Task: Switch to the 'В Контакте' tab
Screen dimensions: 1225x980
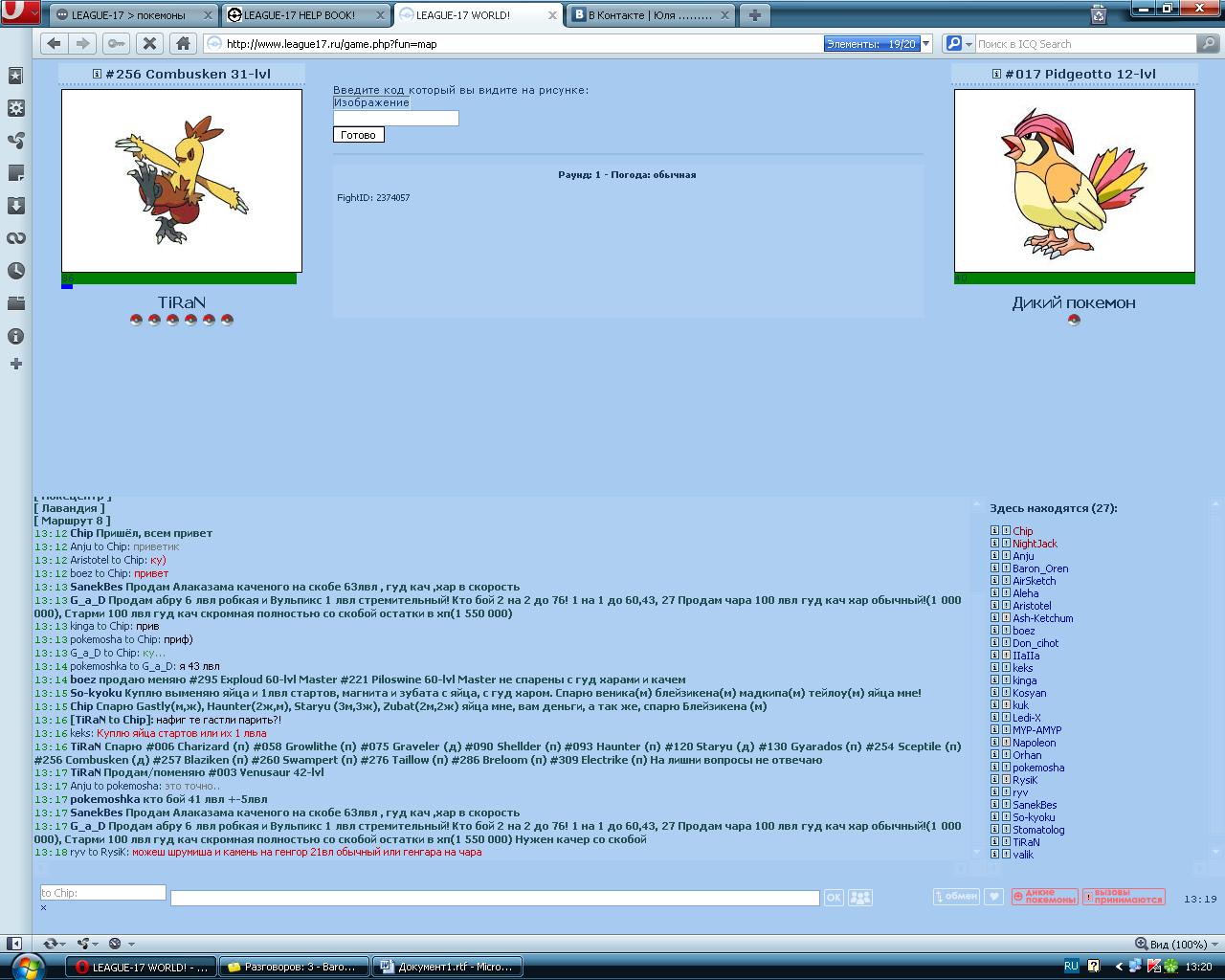Action: pyautogui.click(x=650, y=15)
